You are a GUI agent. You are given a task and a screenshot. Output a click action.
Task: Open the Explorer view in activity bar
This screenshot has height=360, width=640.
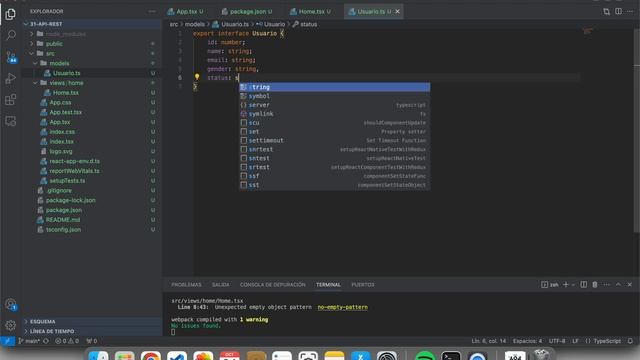tap(11, 14)
